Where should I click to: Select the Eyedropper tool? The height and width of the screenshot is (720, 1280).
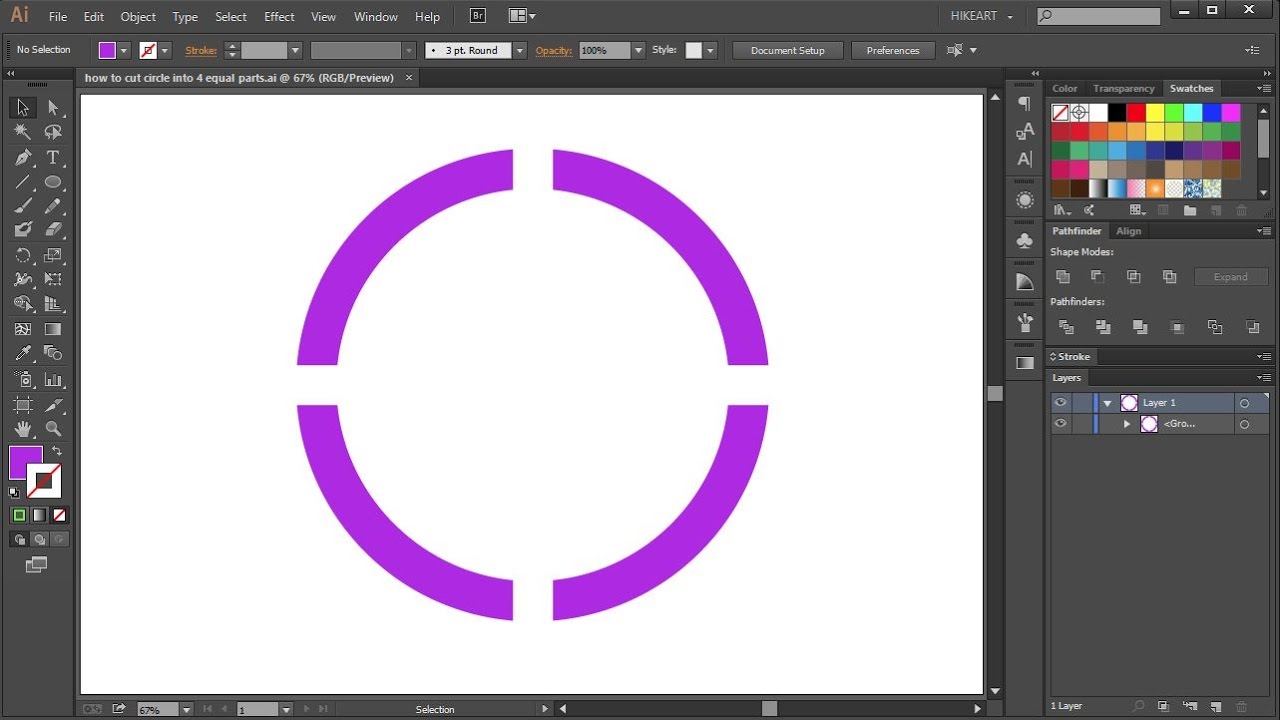(23, 353)
